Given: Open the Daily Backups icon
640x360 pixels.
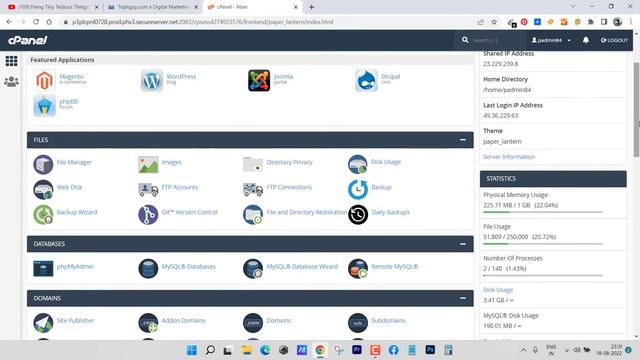Looking at the screenshot, I should click(358, 214).
